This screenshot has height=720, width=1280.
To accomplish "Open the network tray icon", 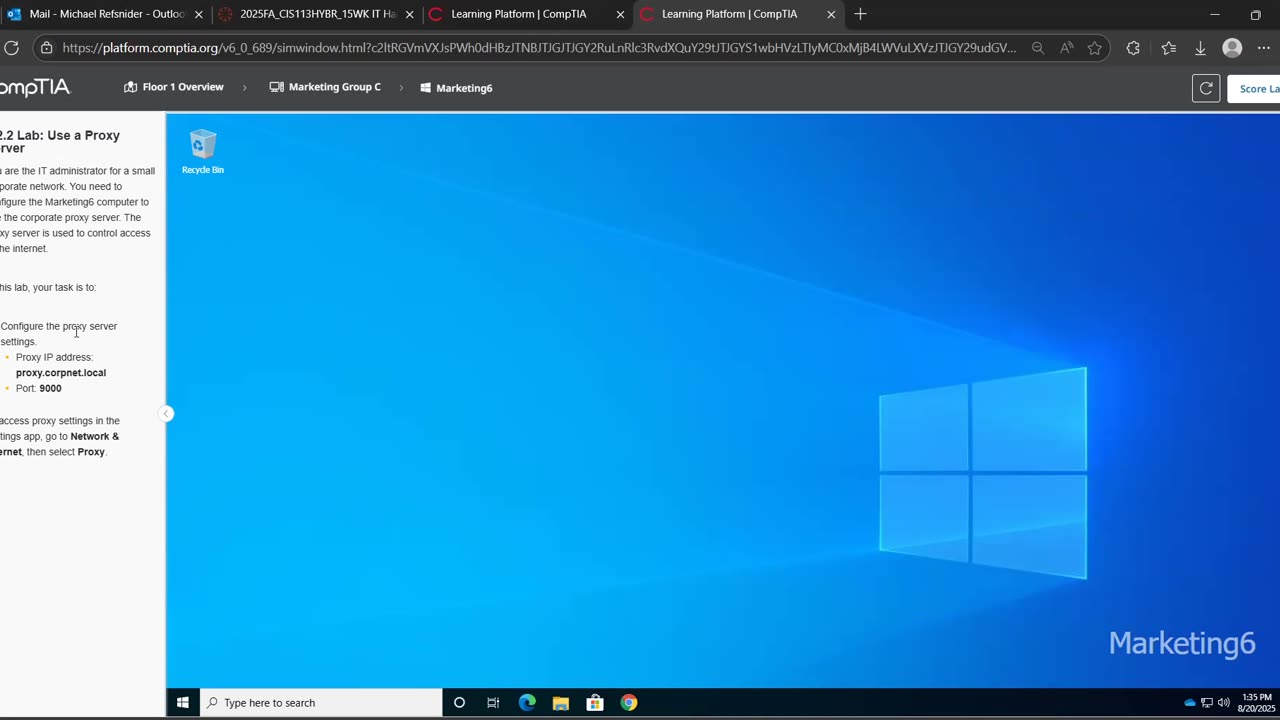I will [x=1207, y=703].
